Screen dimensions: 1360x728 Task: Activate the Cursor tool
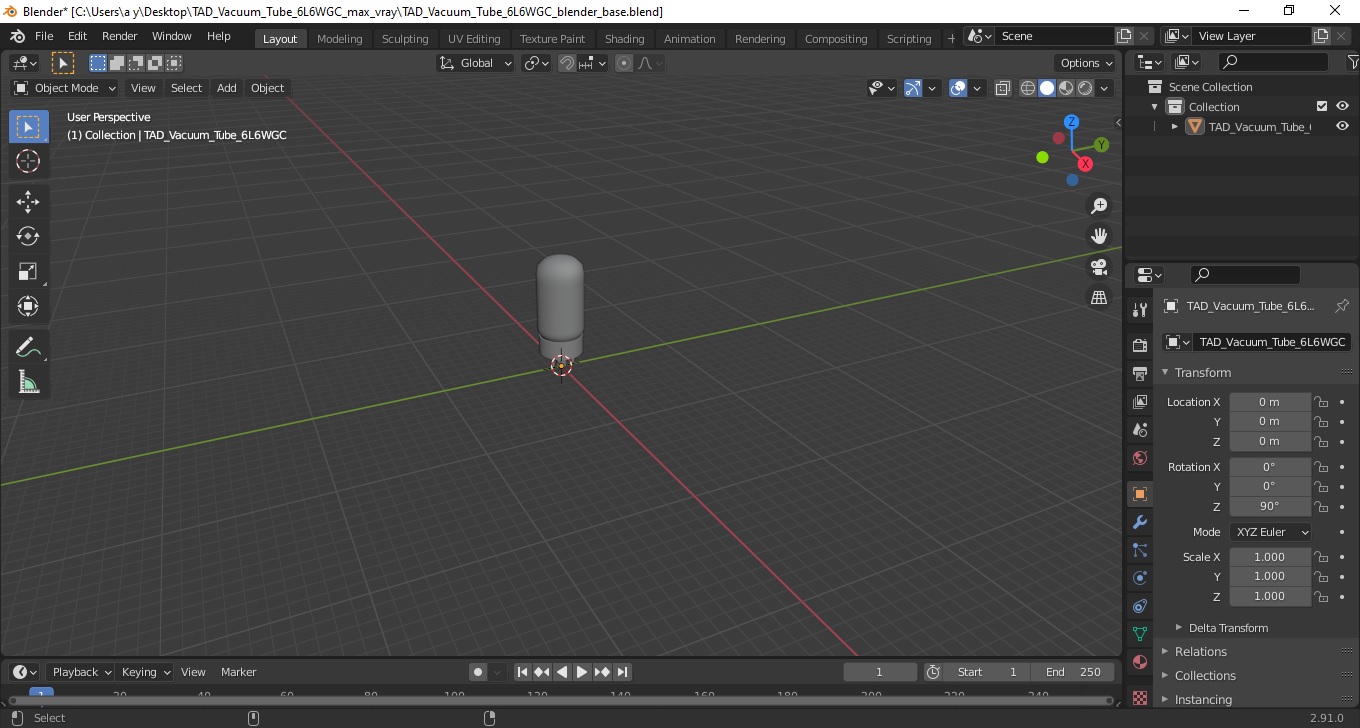pyautogui.click(x=28, y=161)
